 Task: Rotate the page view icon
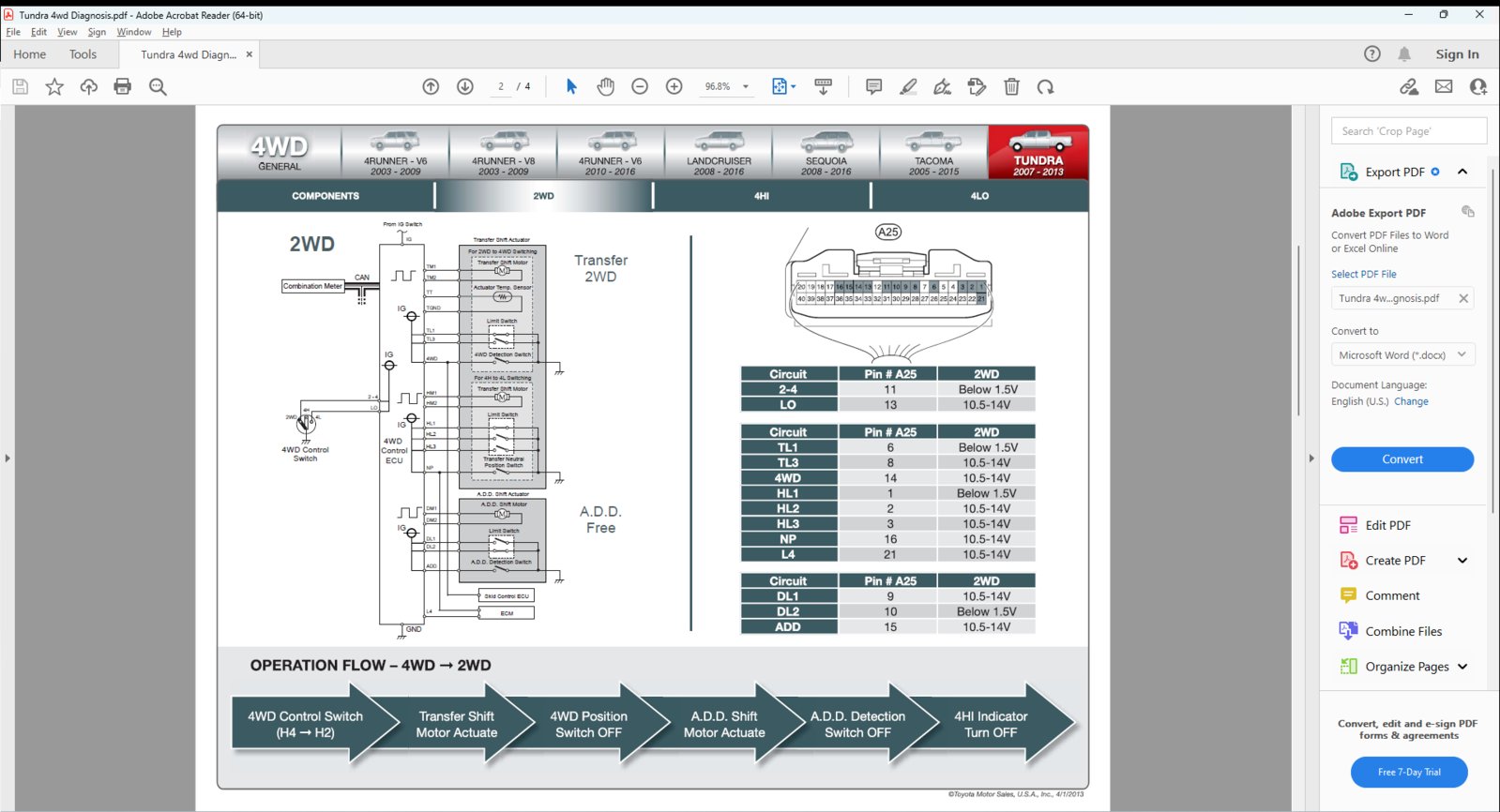[1045, 87]
